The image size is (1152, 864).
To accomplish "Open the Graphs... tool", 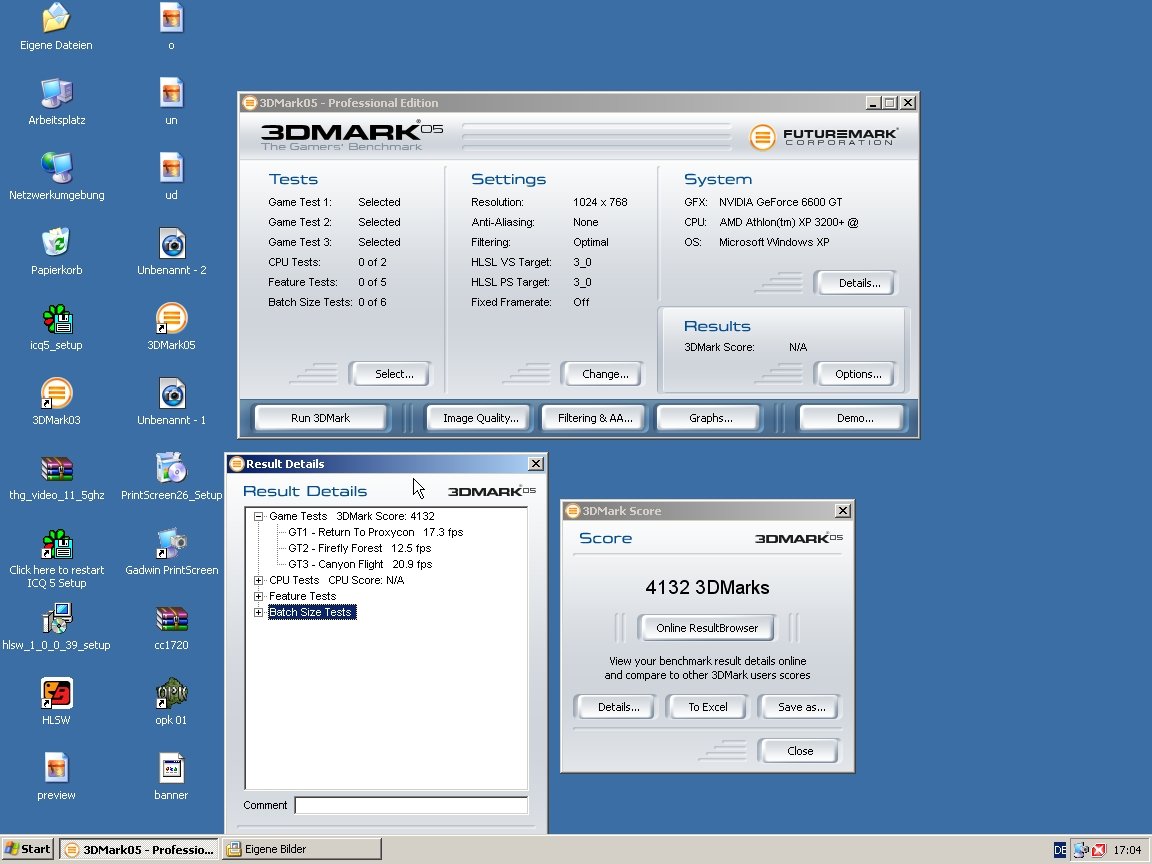I will click(x=710, y=418).
